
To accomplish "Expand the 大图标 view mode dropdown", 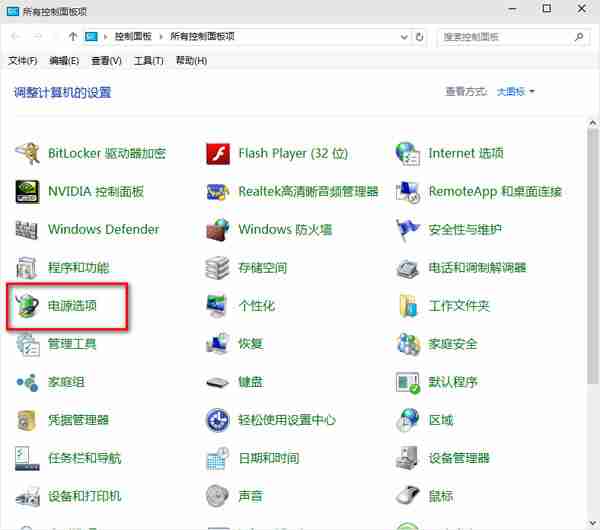I will 517,92.
